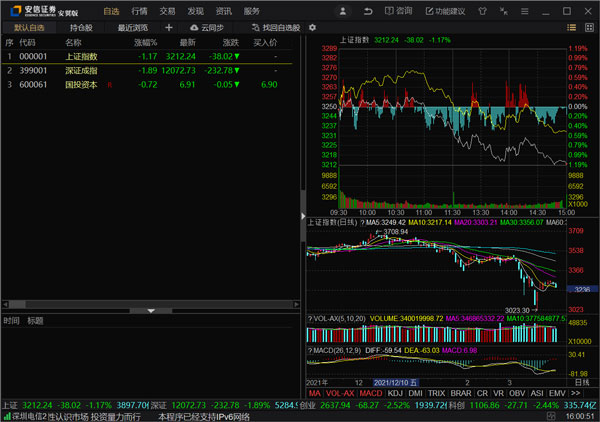This screenshot has width=600, height=422.
Task: Select row 399001 深证成指
Action: 147,70
